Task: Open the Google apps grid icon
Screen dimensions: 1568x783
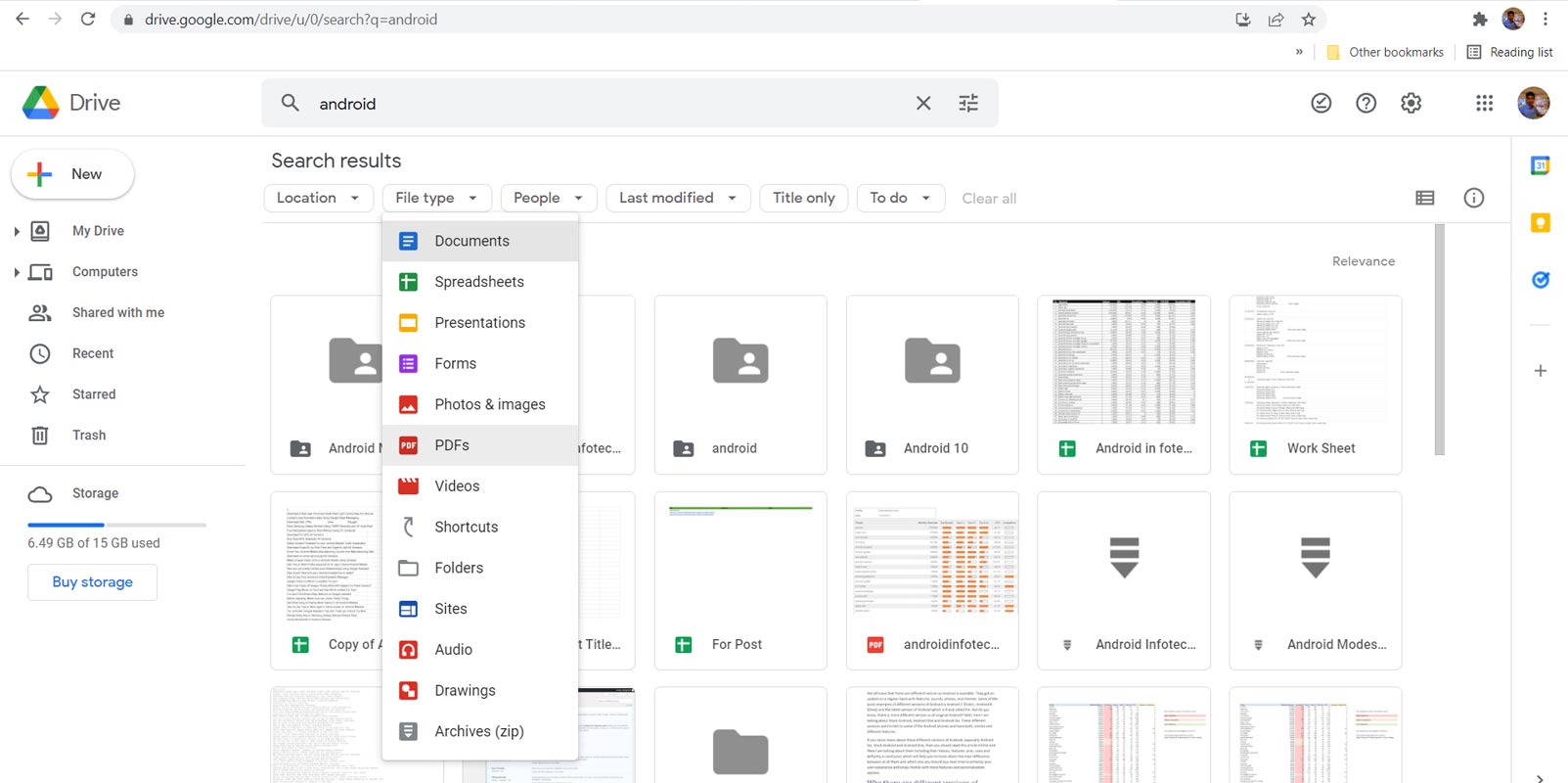Action: pos(1484,103)
